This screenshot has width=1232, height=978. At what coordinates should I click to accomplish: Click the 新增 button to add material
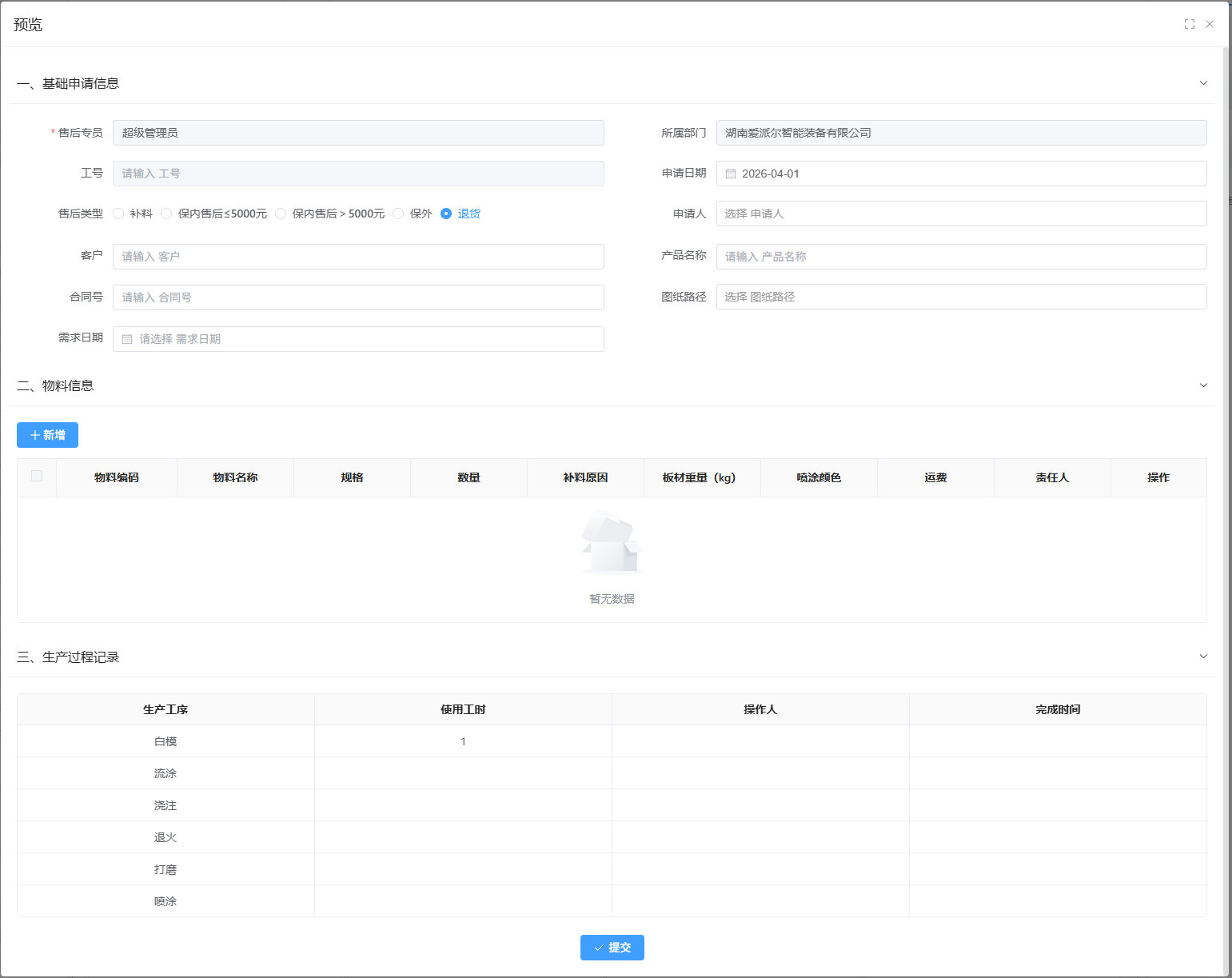coord(47,435)
